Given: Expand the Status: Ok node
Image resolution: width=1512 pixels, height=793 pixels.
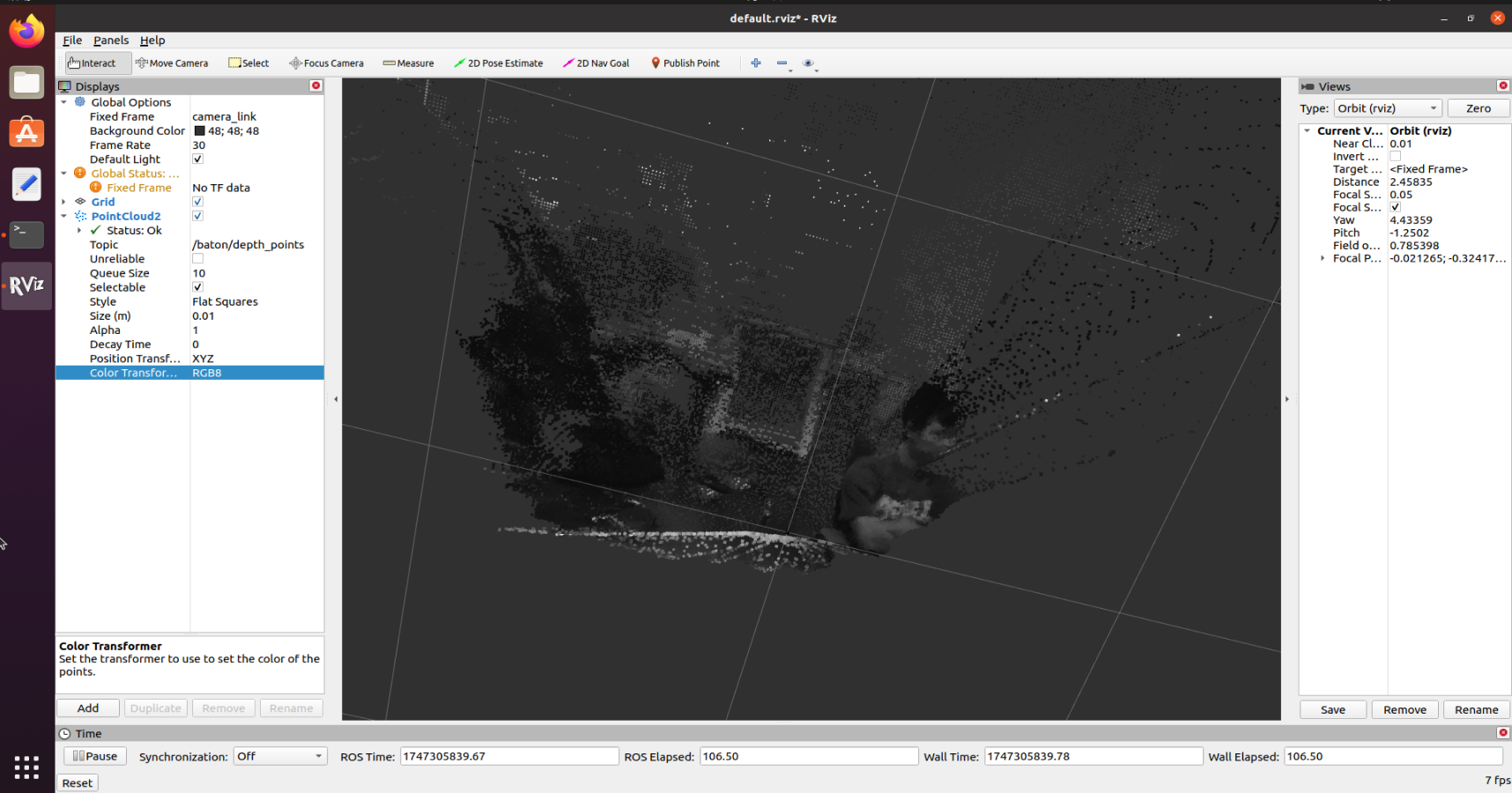Looking at the screenshot, I should click(80, 230).
